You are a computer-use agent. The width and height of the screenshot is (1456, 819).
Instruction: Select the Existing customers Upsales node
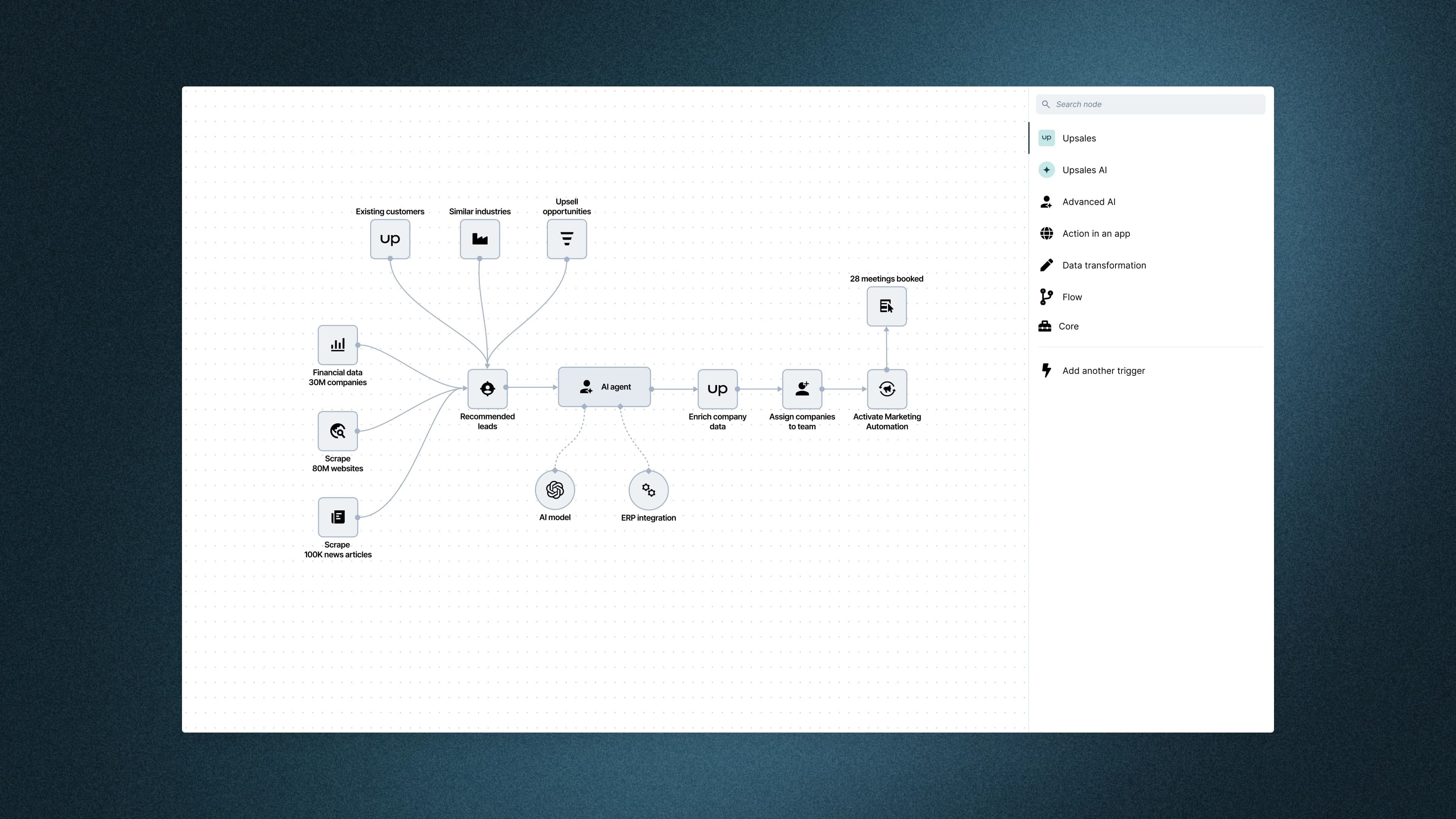(x=389, y=238)
